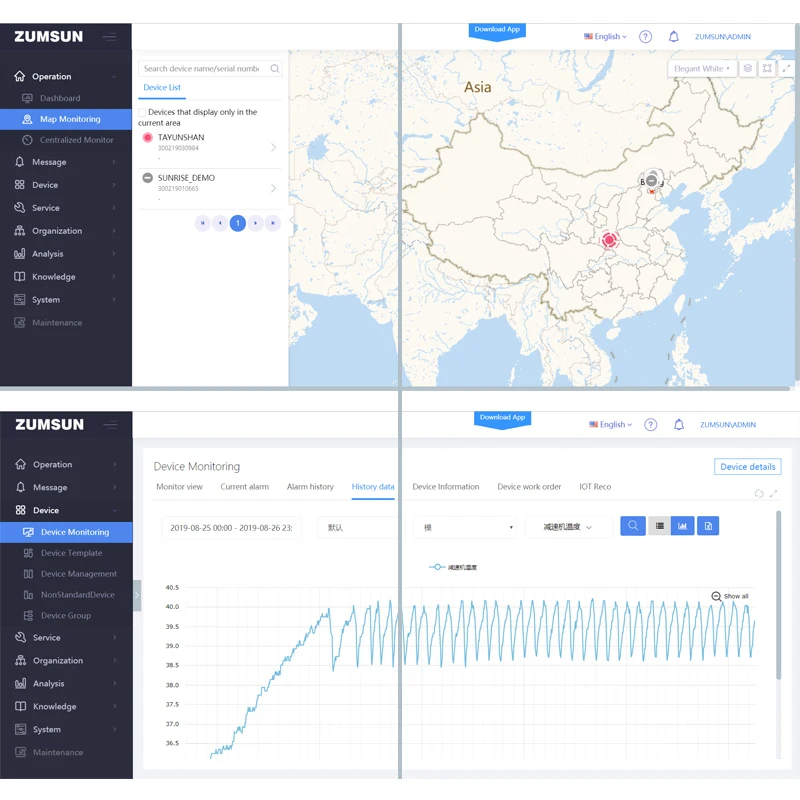Expand the SUNRISE_DEMO device entry arrow
The image size is (800, 800).
tap(274, 188)
